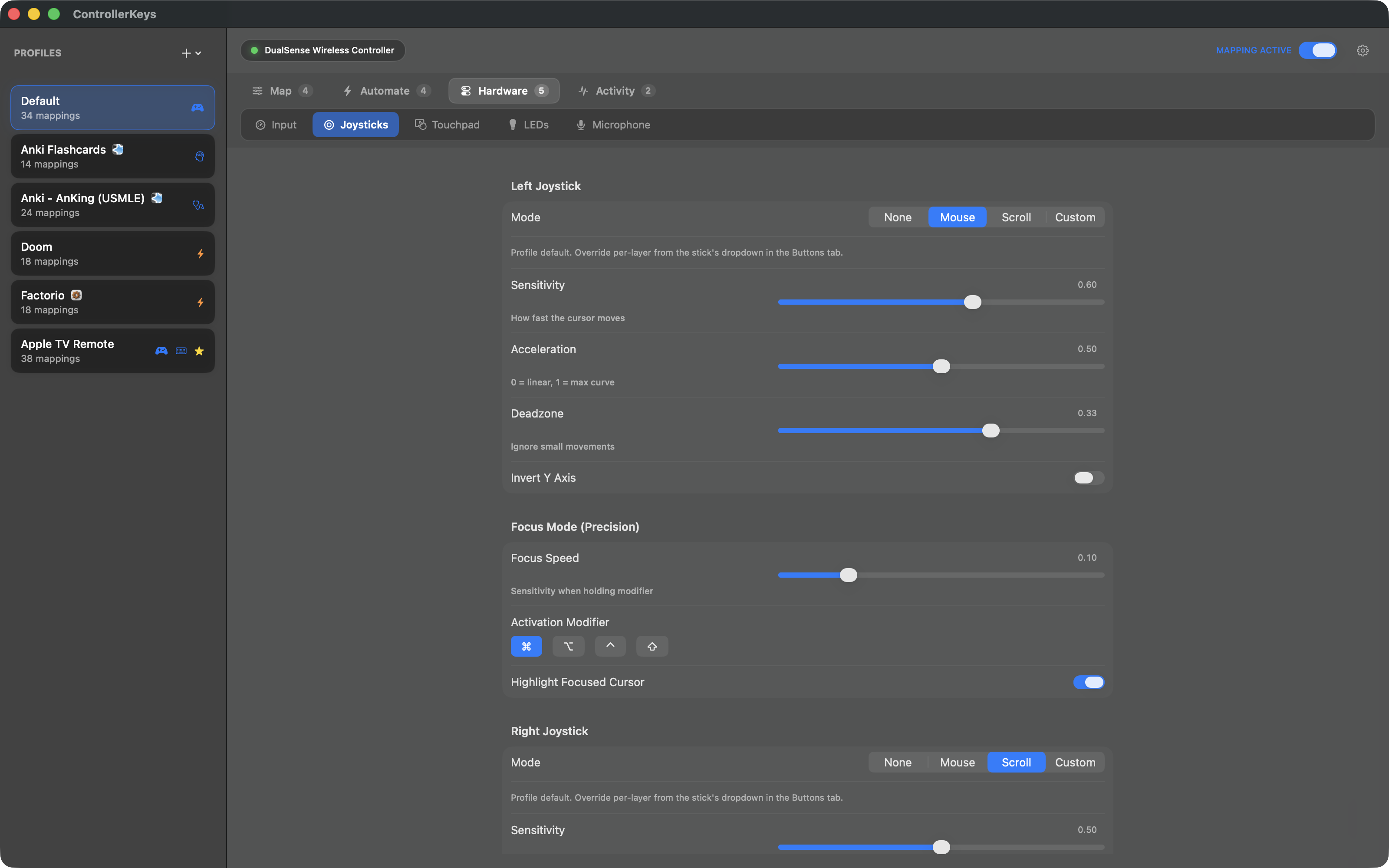Click the lightning bolt icon on Factorio profile

tap(200, 302)
